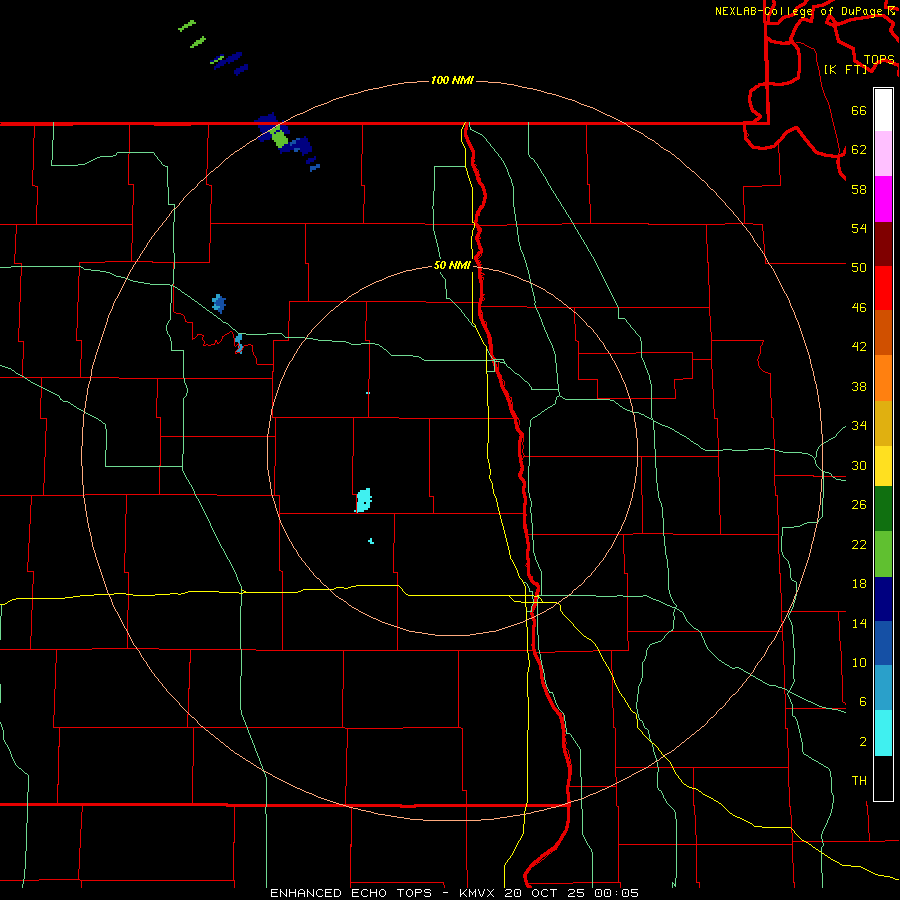Click the 18 scale label
This screenshot has width=900, height=900.
[859, 584]
